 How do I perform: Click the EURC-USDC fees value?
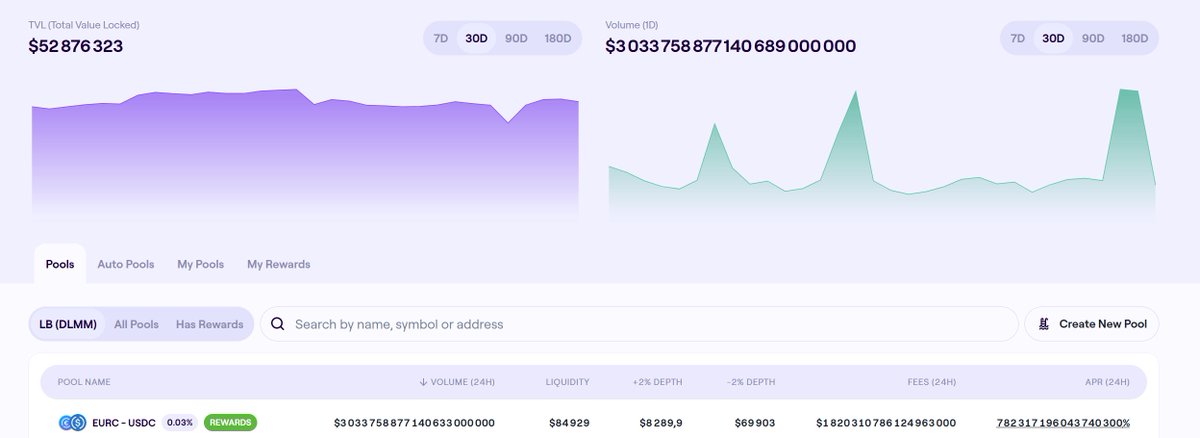[886, 423]
